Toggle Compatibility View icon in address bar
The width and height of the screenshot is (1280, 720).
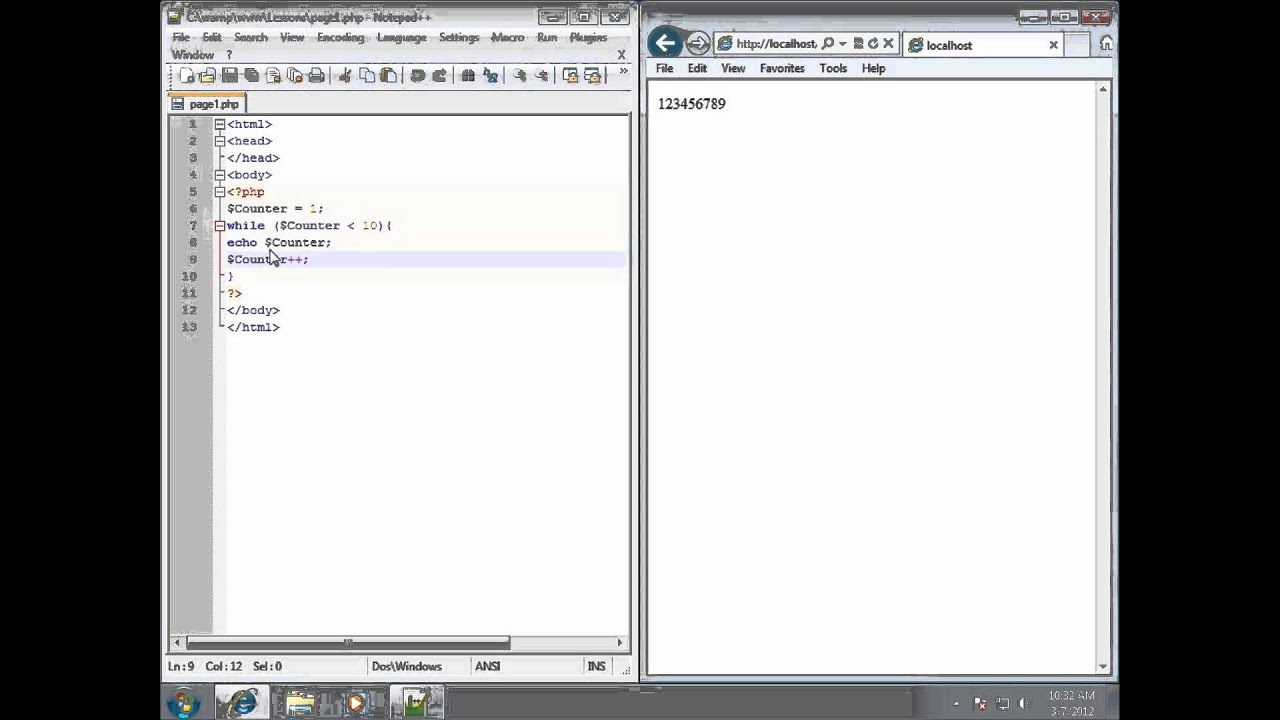[858, 44]
